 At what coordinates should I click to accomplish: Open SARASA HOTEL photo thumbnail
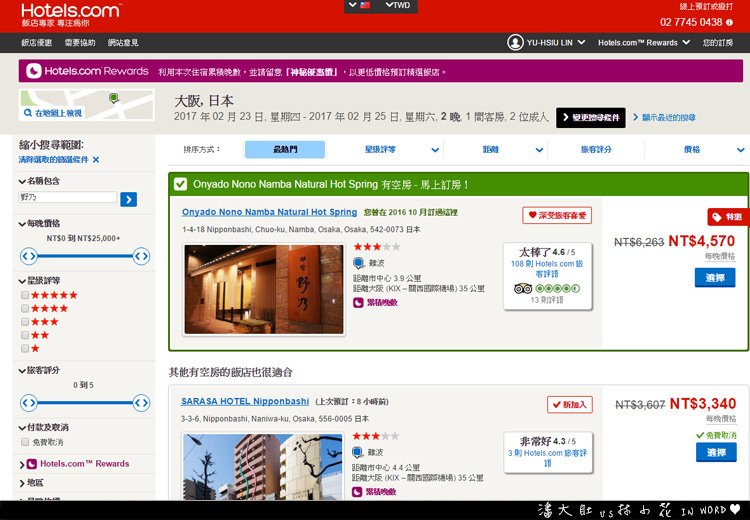pyautogui.click(x=263, y=467)
